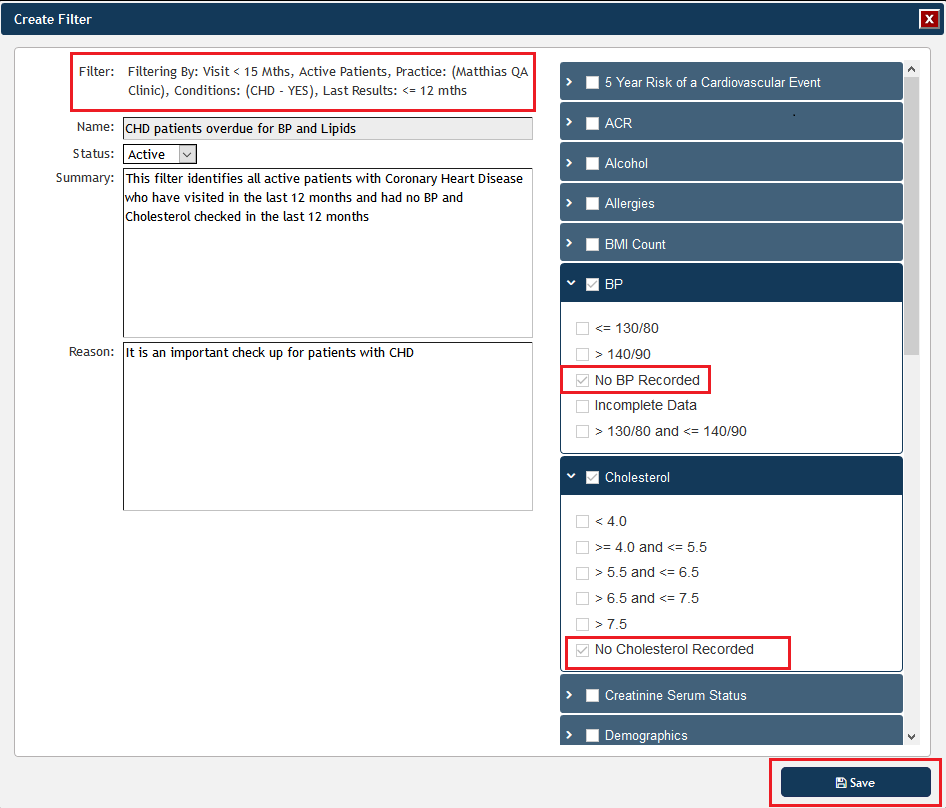Tick the Allergies checkbox

coord(592,203)
